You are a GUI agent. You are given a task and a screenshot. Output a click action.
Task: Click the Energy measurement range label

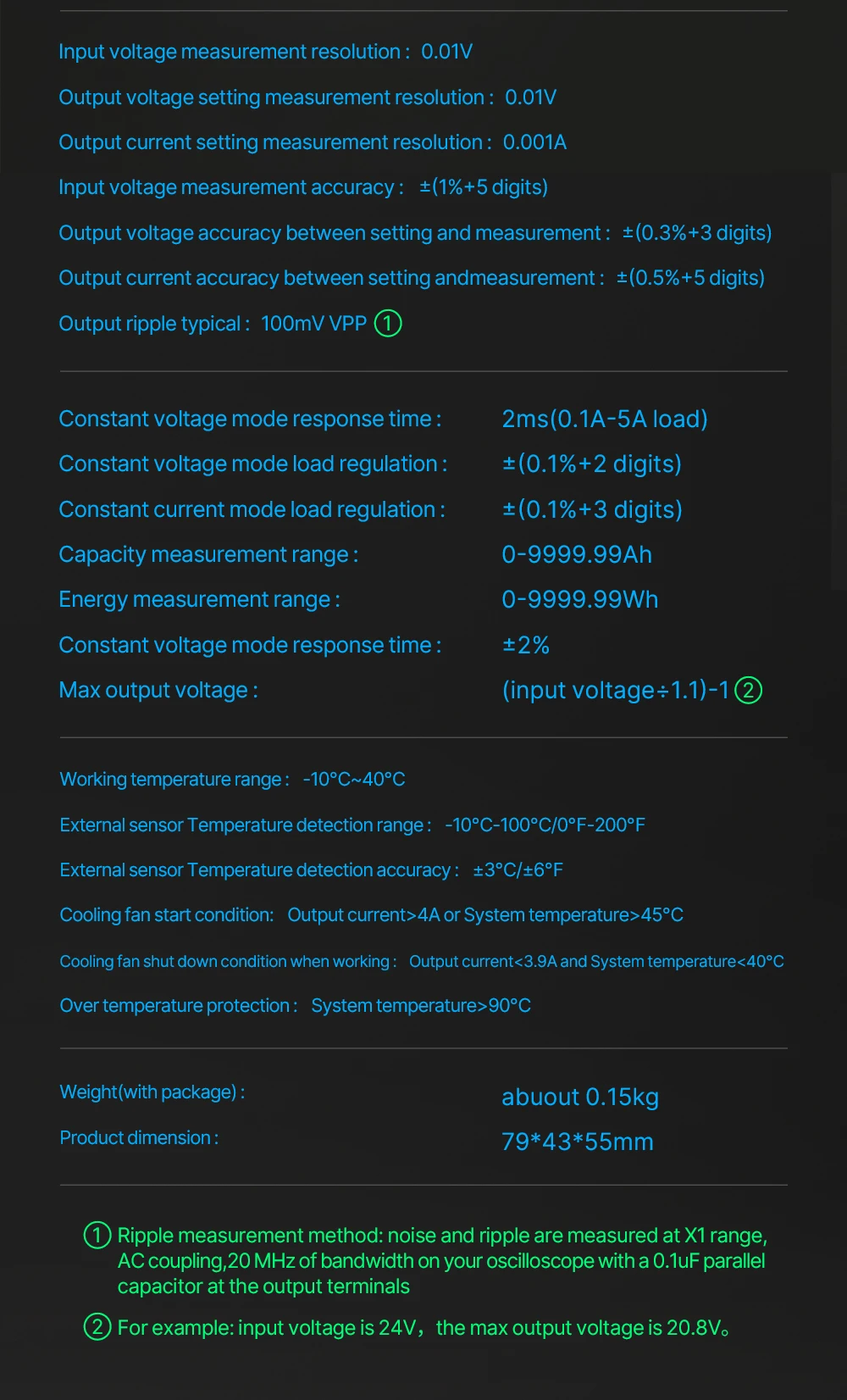(x=199, y=599)
